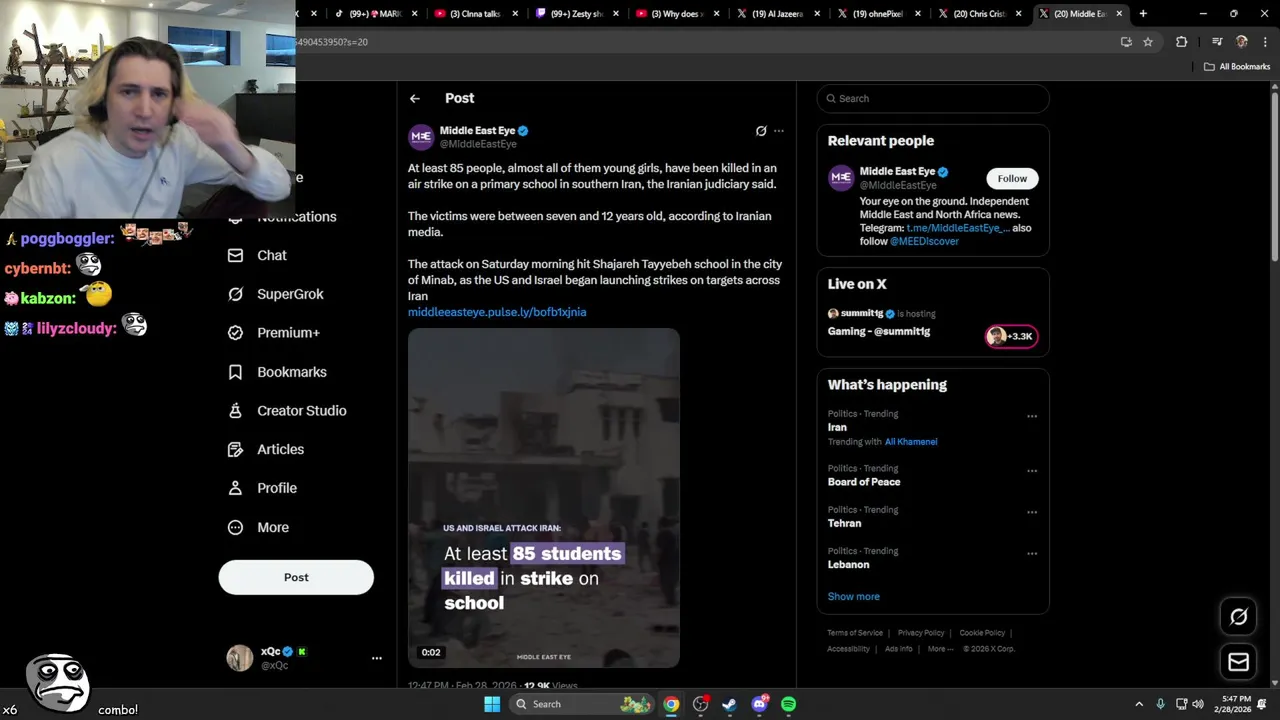Switch to the Chris Crist tab
Viewport: 1280px width, 720px height.
(x=978, y=14)
